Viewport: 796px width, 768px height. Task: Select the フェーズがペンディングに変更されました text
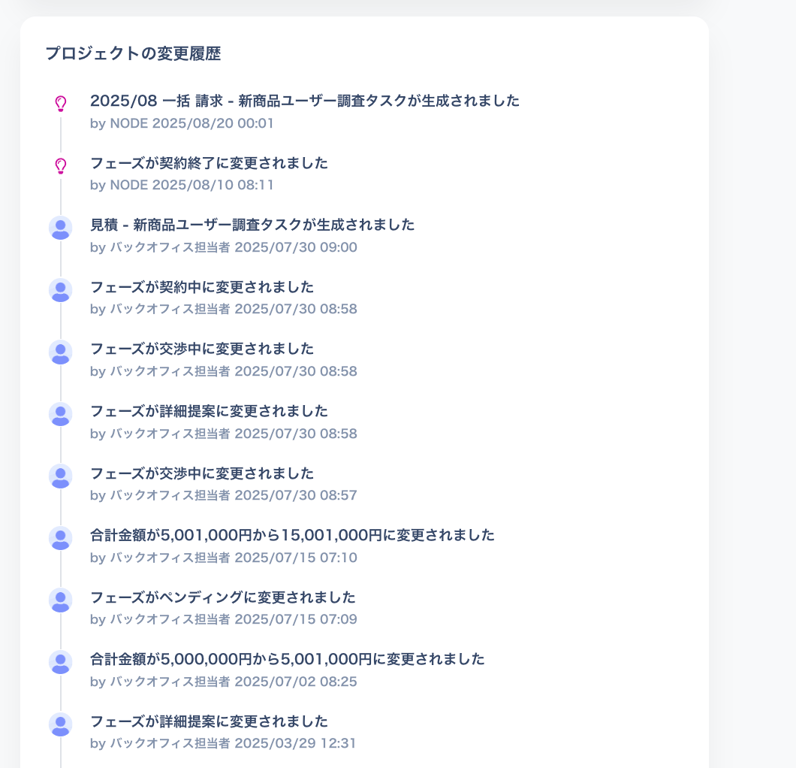tap(222, 597)
